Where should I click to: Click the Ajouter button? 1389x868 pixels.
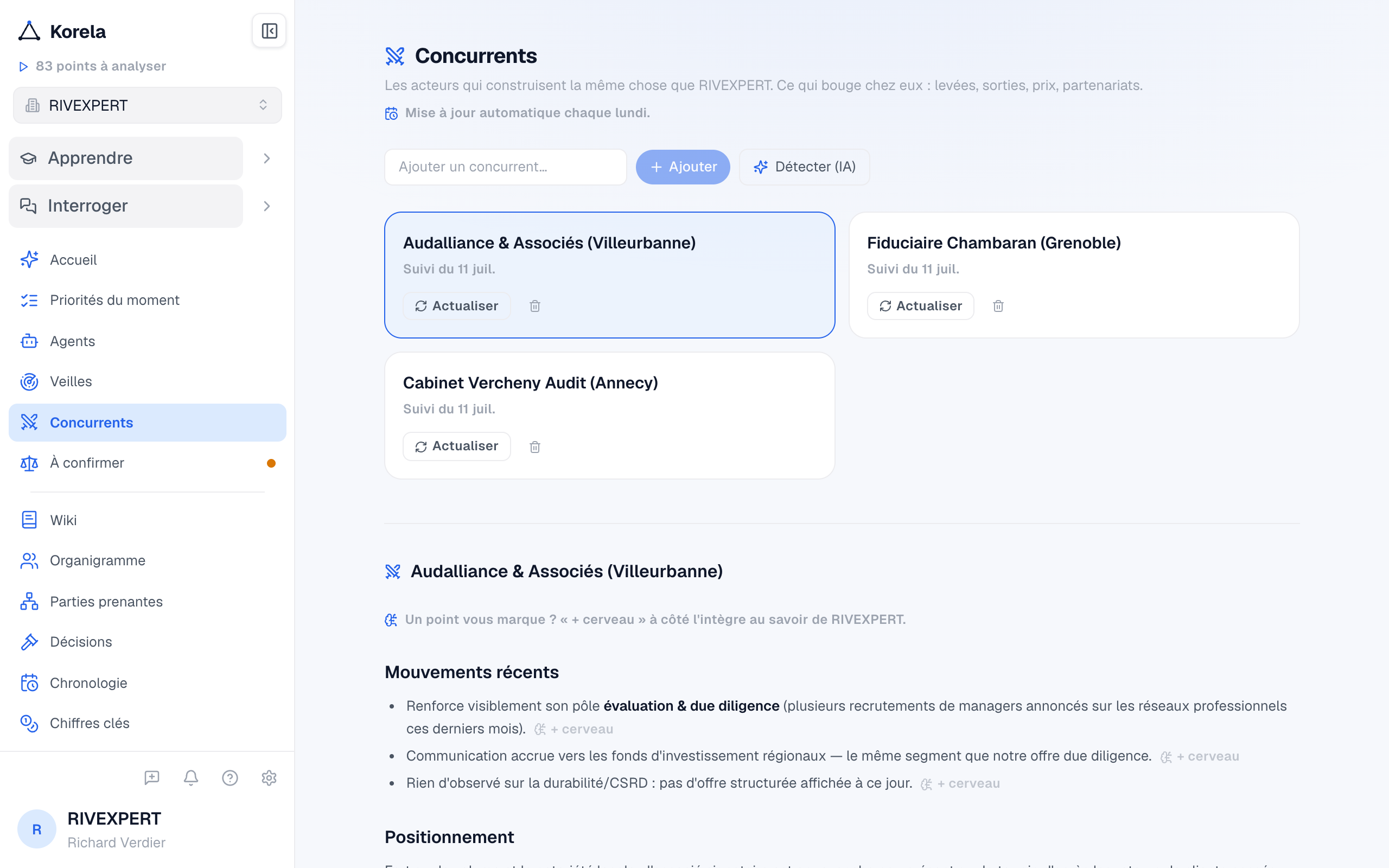[x=683, y=167]
